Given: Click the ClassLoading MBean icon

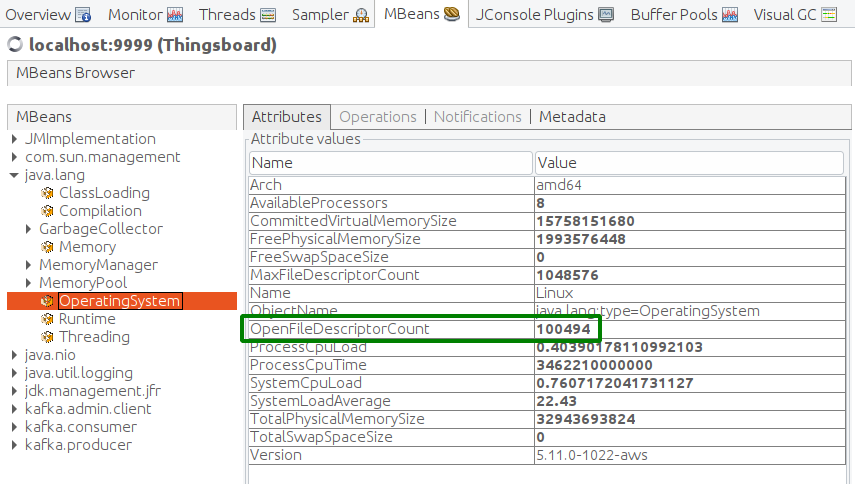Looking at the screenshot, I should [x=47, y=193].
